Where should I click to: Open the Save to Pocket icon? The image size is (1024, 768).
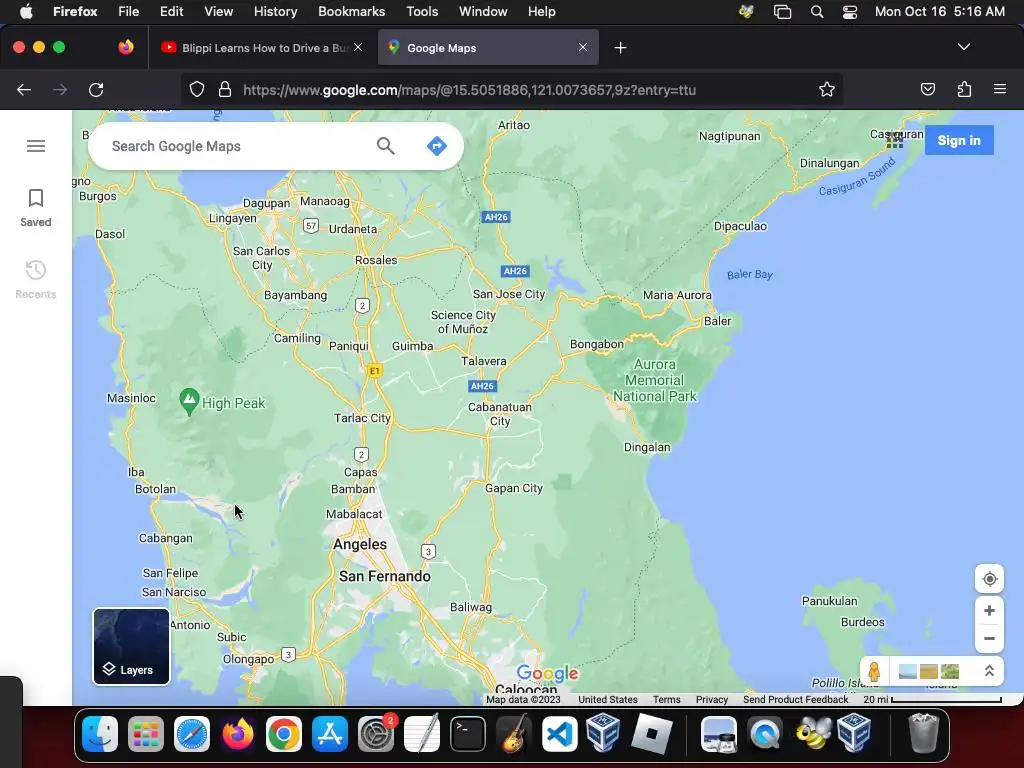(927, 89)
